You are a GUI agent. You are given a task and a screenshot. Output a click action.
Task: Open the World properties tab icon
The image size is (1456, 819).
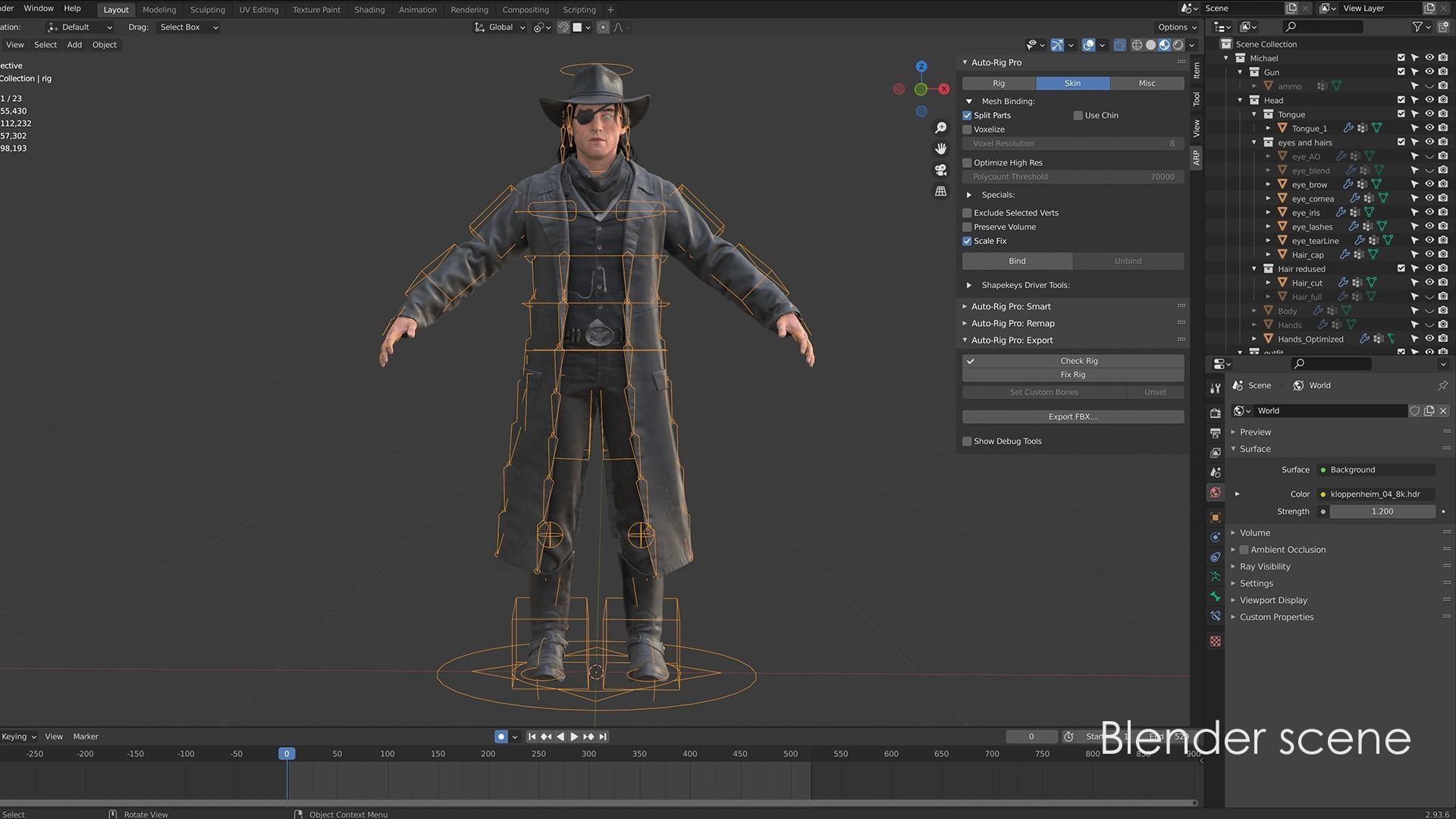pos(1216,492)
